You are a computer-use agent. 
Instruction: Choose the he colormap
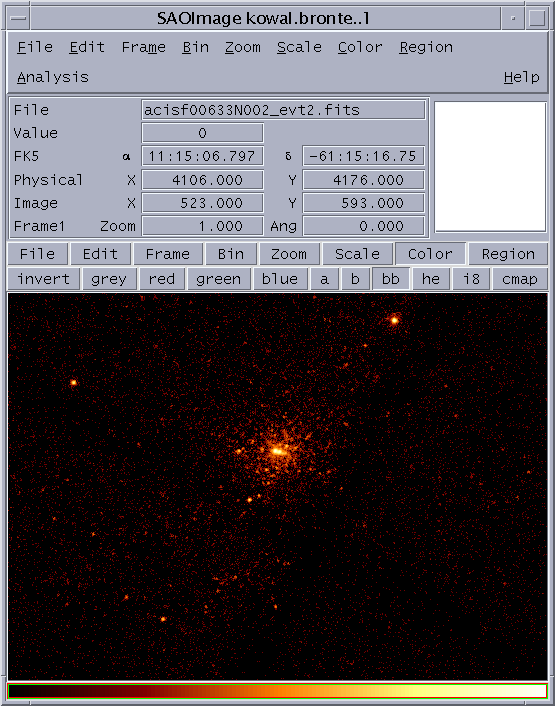[x=431, y=279]
